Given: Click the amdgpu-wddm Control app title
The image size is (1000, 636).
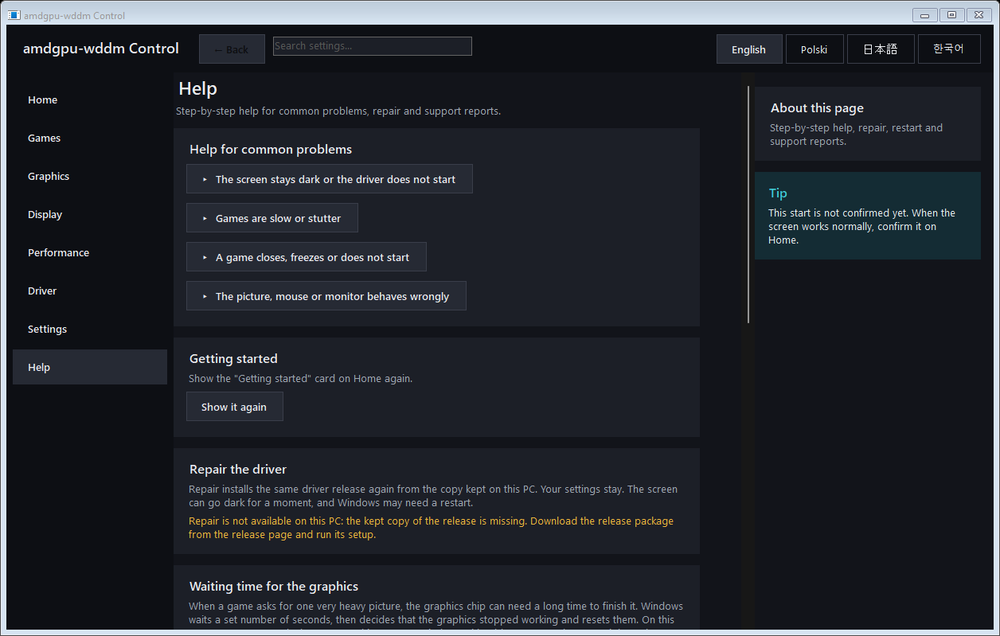Looking at the screenshot, I should (101, 48).
